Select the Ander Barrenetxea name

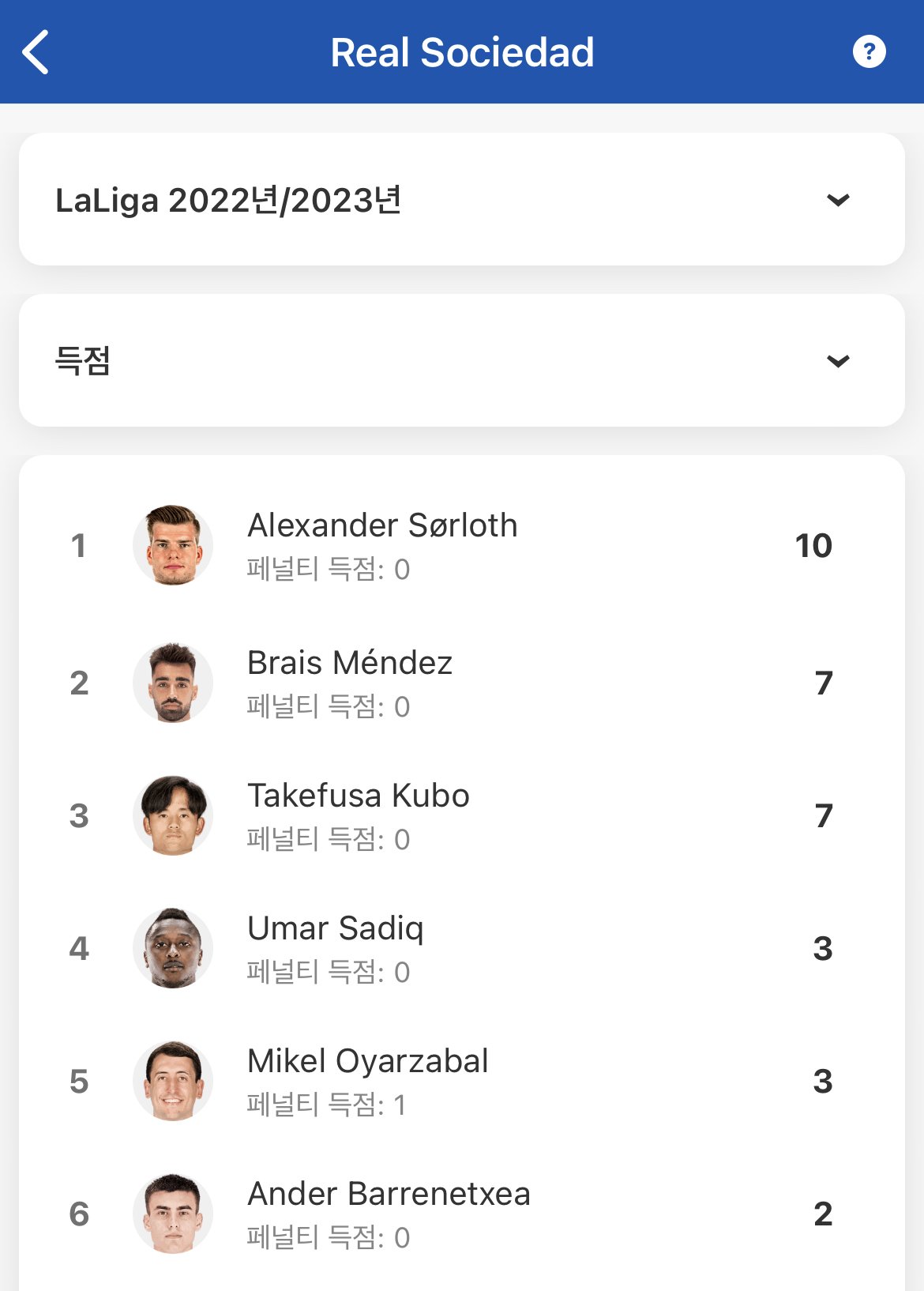[389, 1194]
